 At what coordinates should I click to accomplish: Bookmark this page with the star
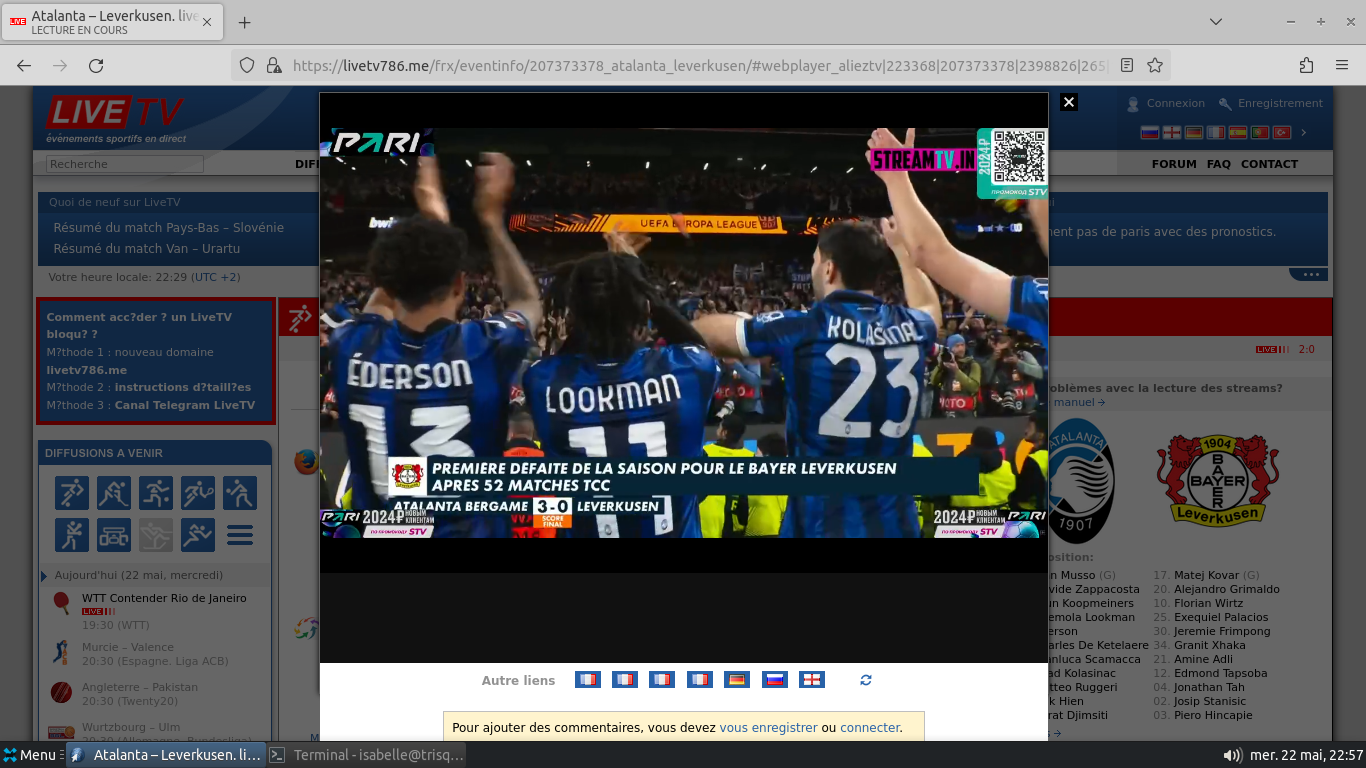point(1155,65)
